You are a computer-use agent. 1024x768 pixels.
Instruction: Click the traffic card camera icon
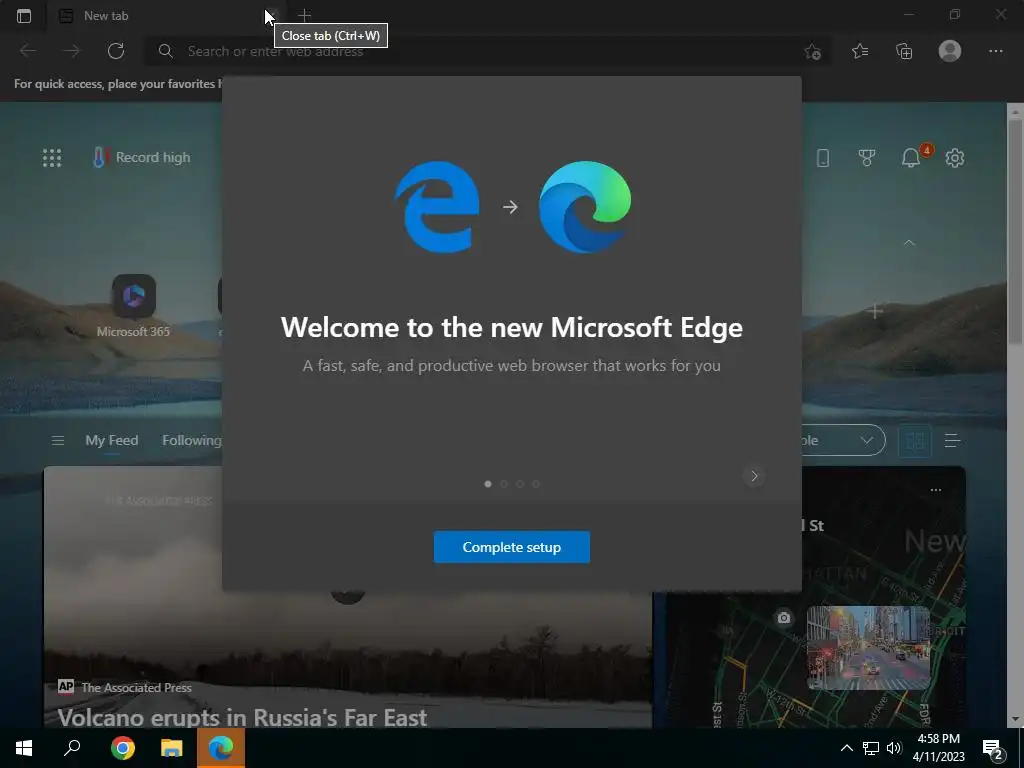pyautogui.click(x=784, y=617)
